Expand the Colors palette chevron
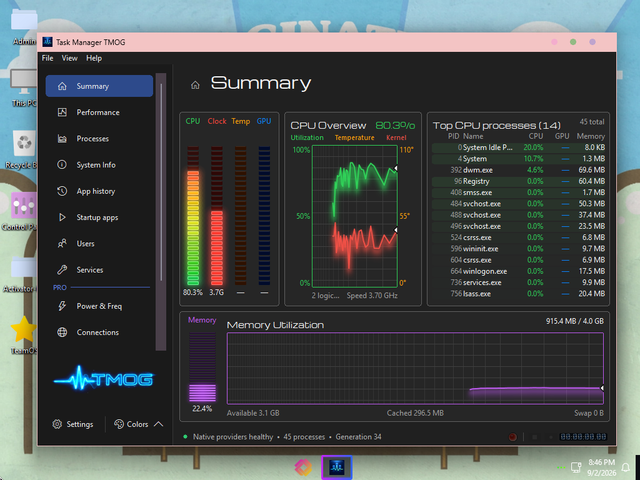 [158, 424]
